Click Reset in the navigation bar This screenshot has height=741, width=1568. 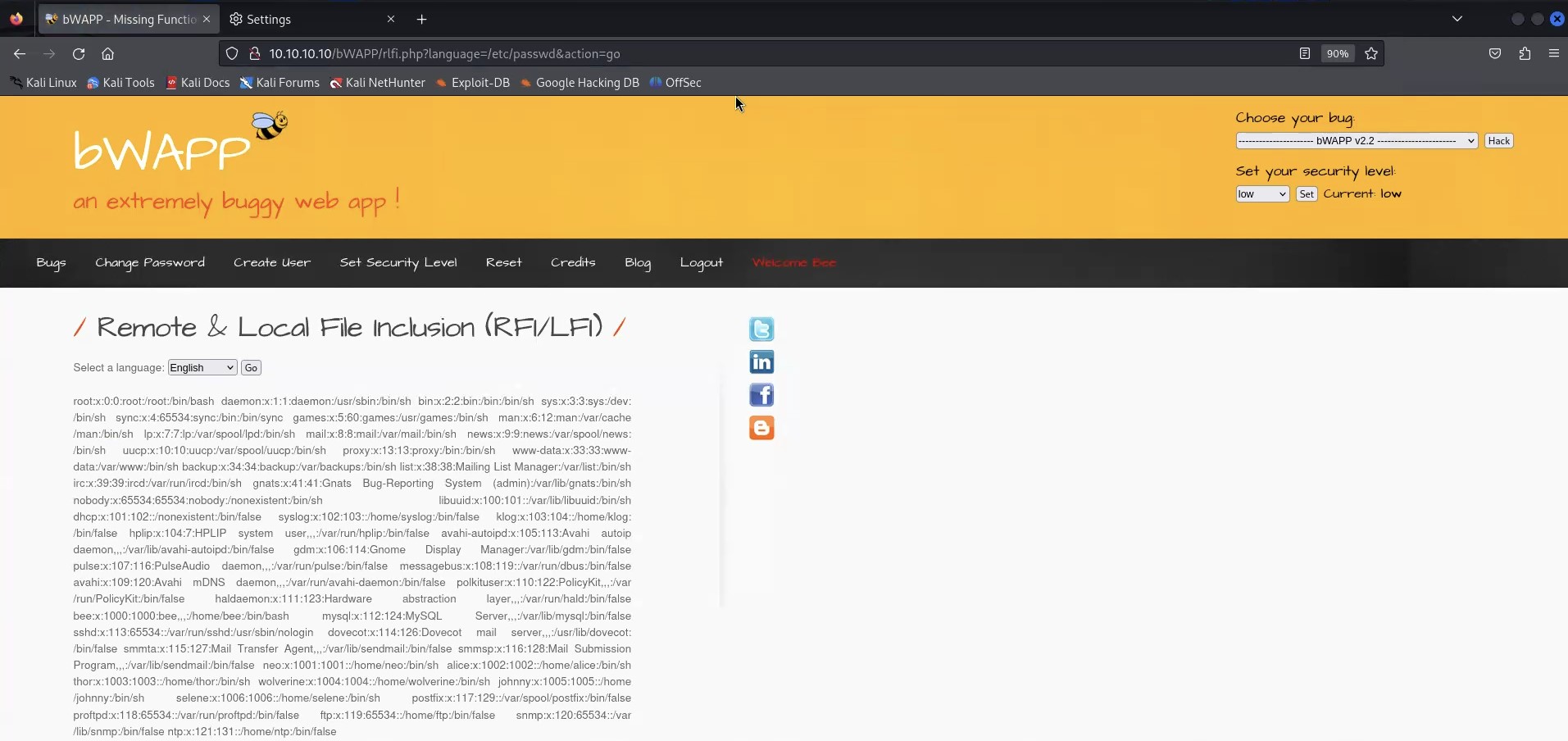503,263
